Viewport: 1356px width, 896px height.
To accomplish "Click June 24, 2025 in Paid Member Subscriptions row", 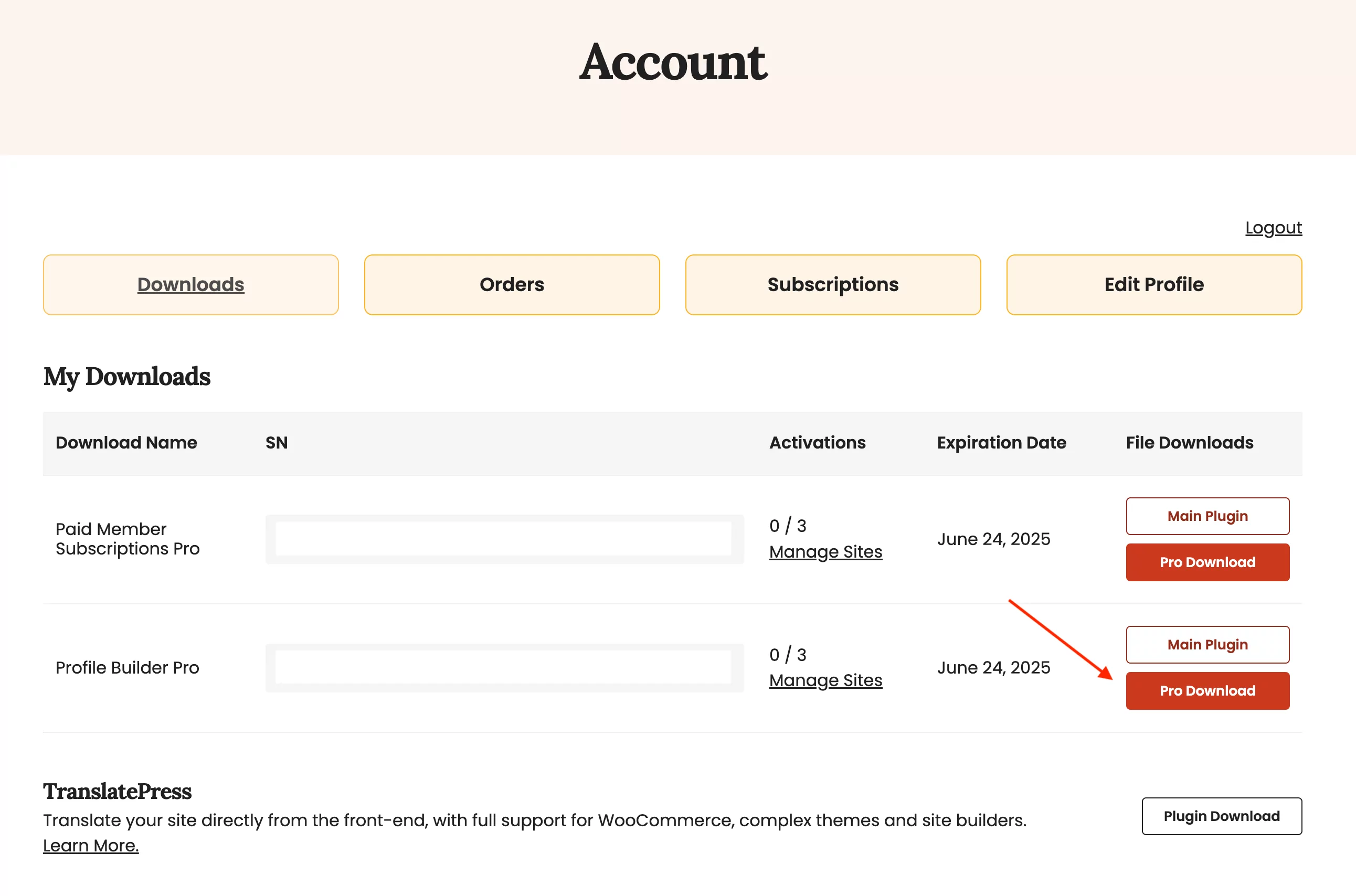I will coord(993,539).
